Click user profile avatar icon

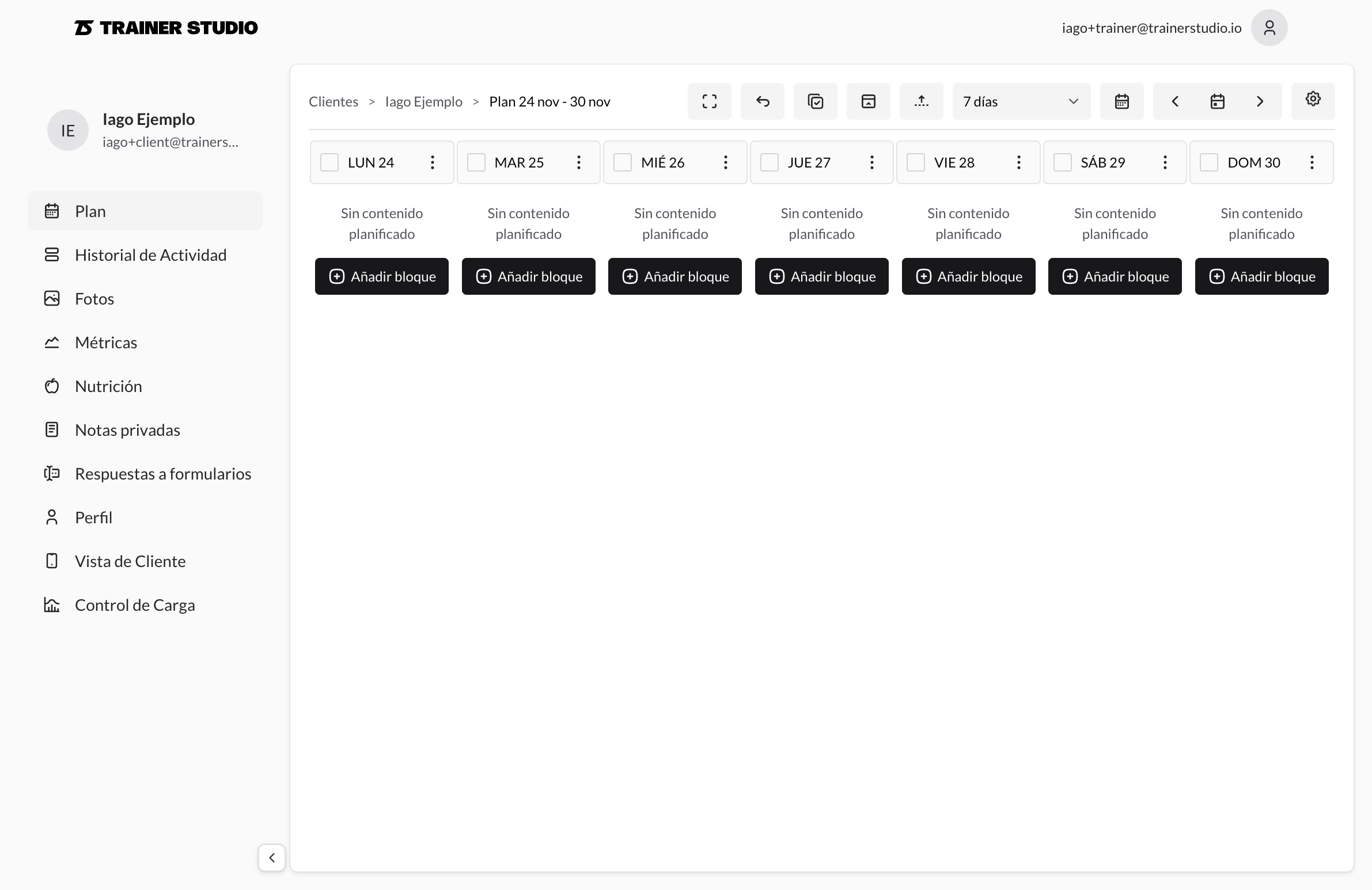pyautogui.click(x=1269, y=28)
